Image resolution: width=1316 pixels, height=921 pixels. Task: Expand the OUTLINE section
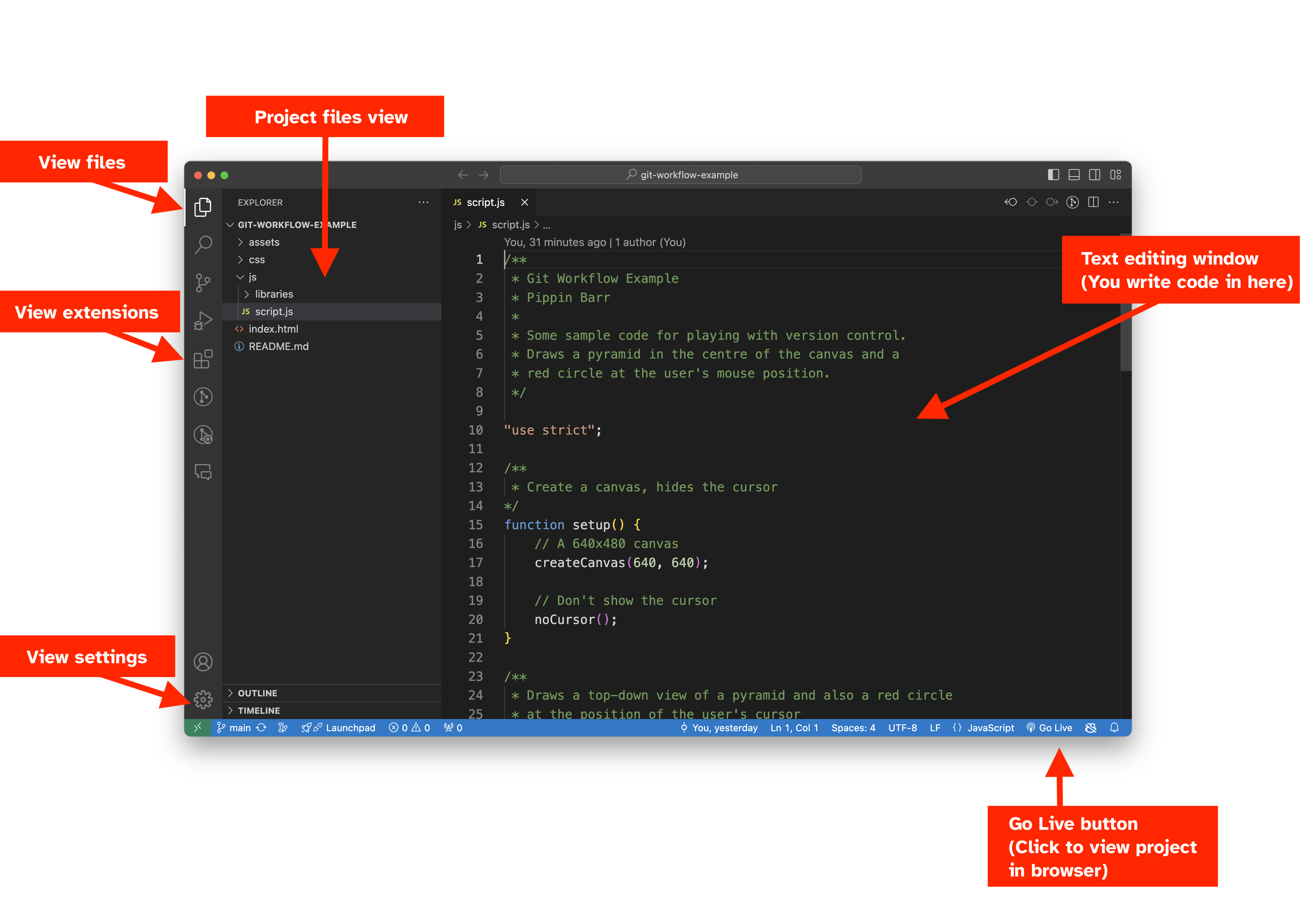[257, 693]
